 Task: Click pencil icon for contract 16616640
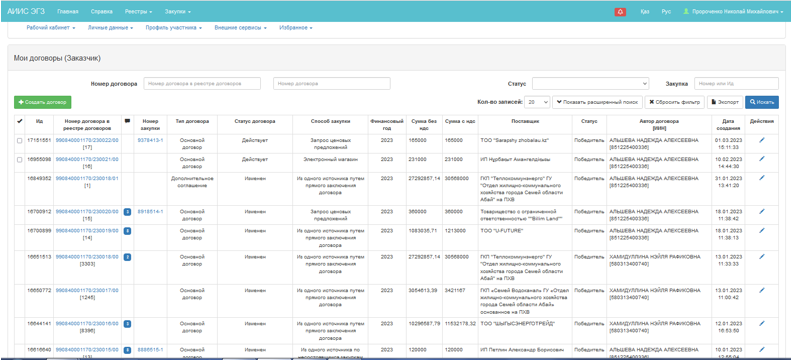(x=762, y=349)
